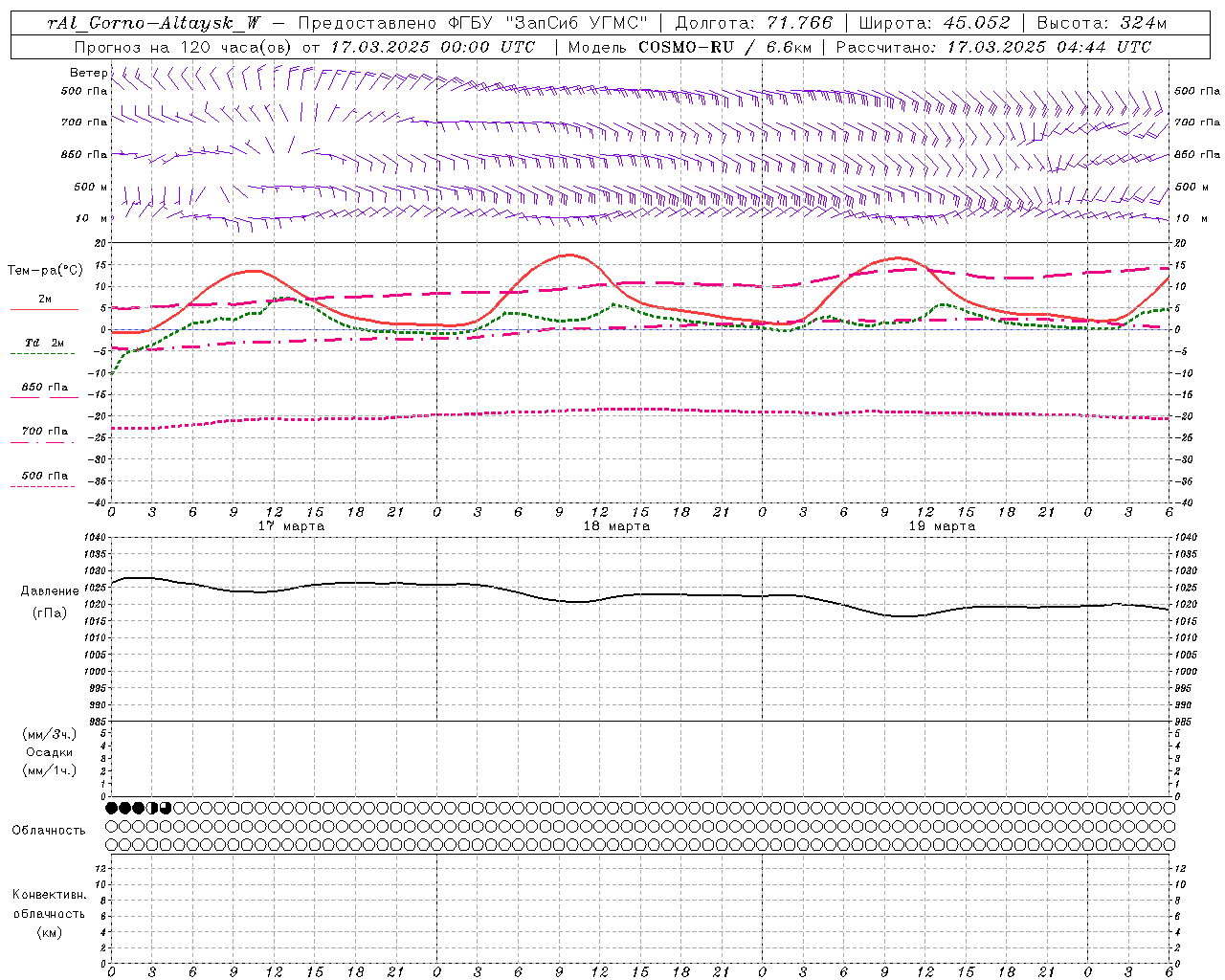
Task: Click the 700 гПа legend entry
Action: coord(44,434)
